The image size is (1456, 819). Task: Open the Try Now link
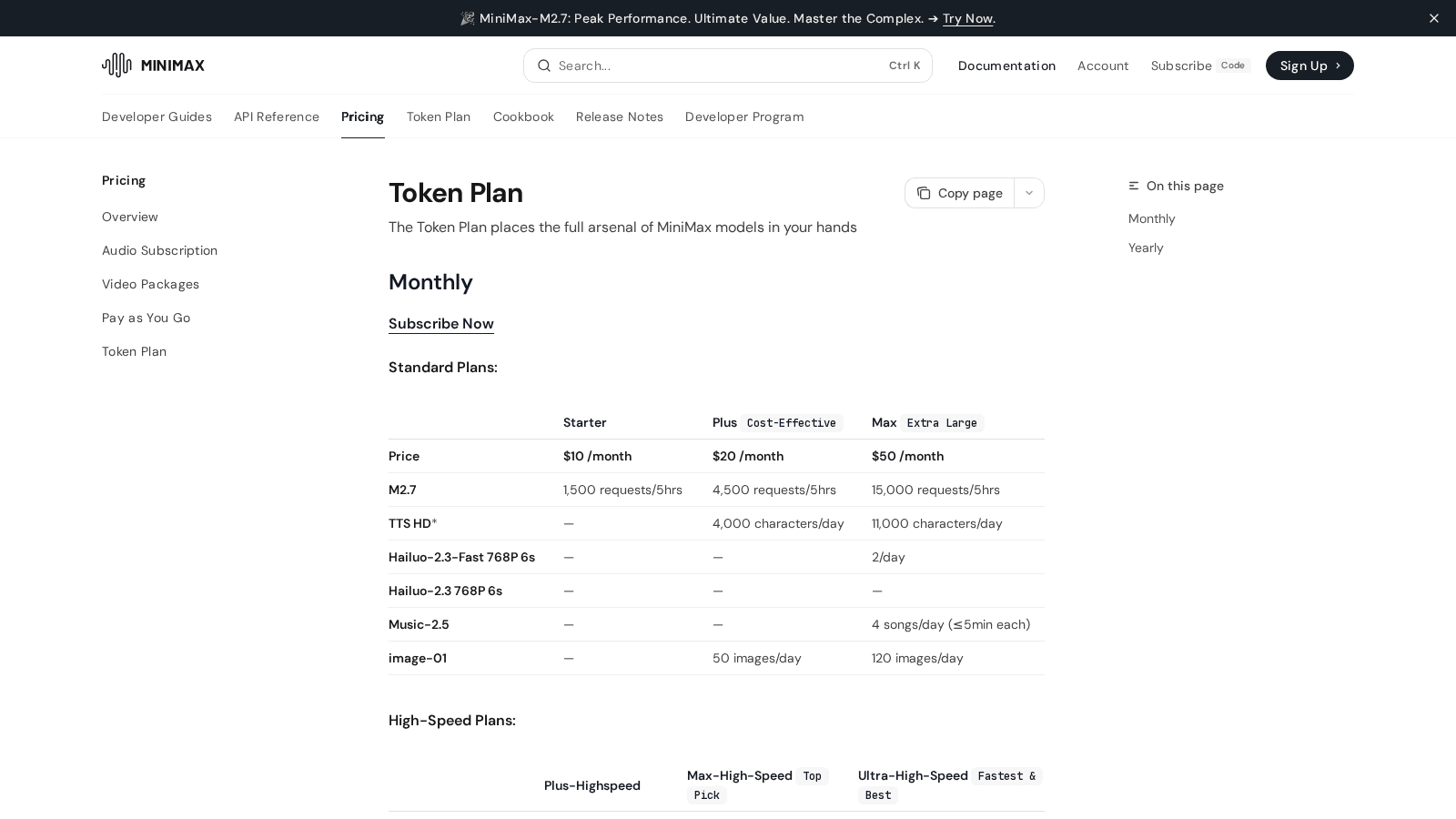pyautogui.click(x=967, y=18)
